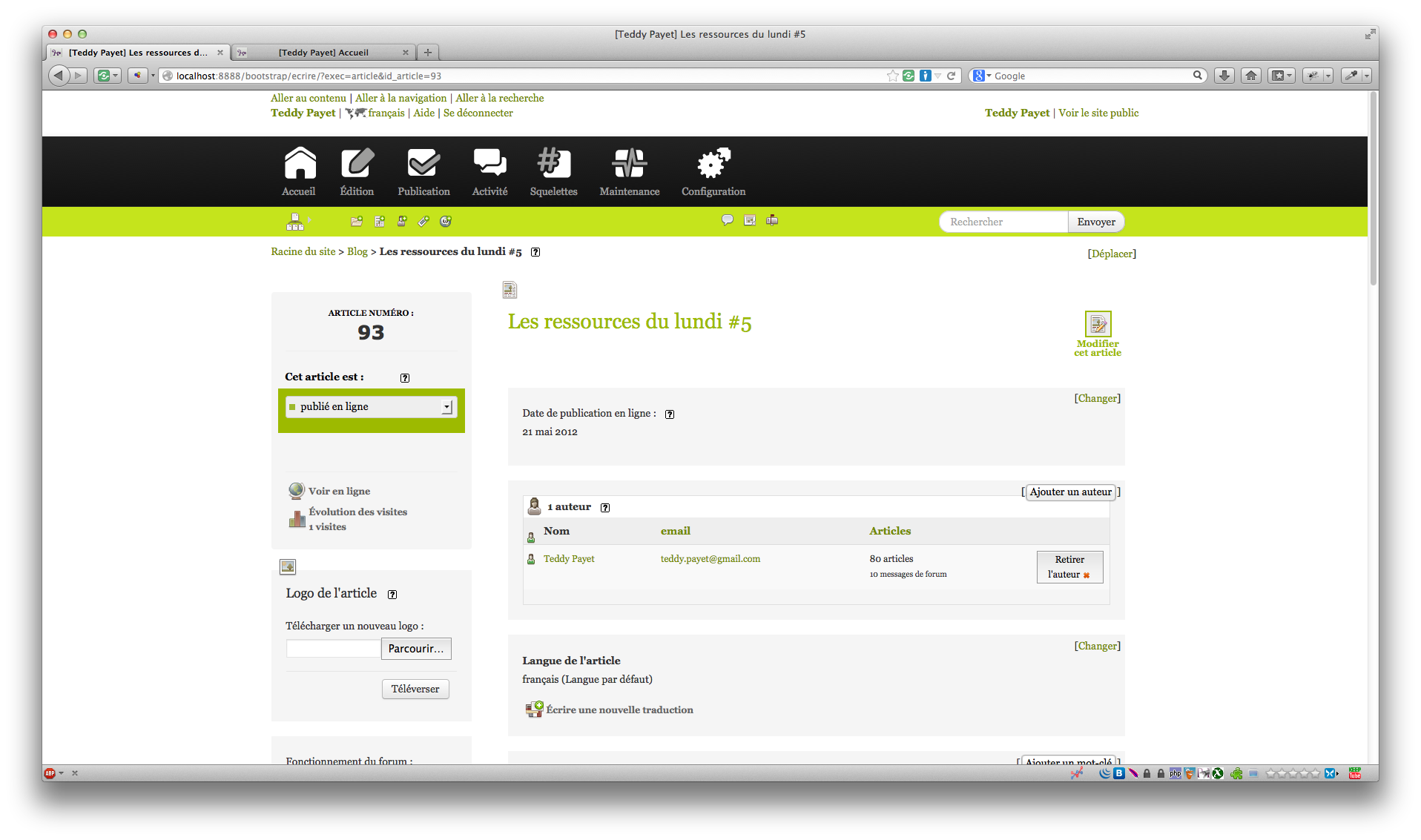1421x840 pixels.
Task: Open the Configuration gears icon
Action: pyautogui.click(x=713, y=164)
